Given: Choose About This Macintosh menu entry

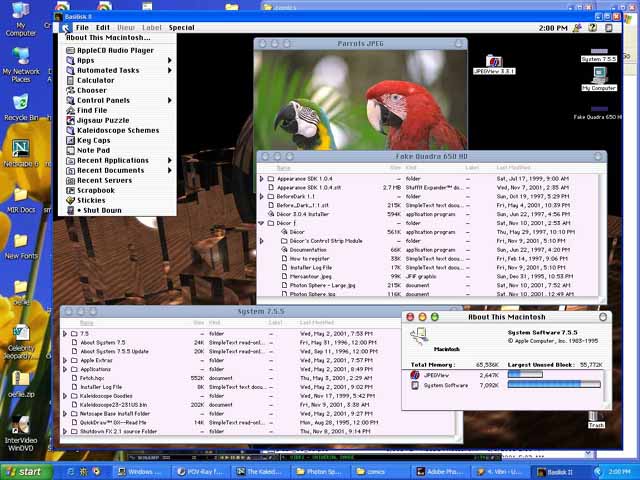Looking at the screenshot, I should (117, 37).
